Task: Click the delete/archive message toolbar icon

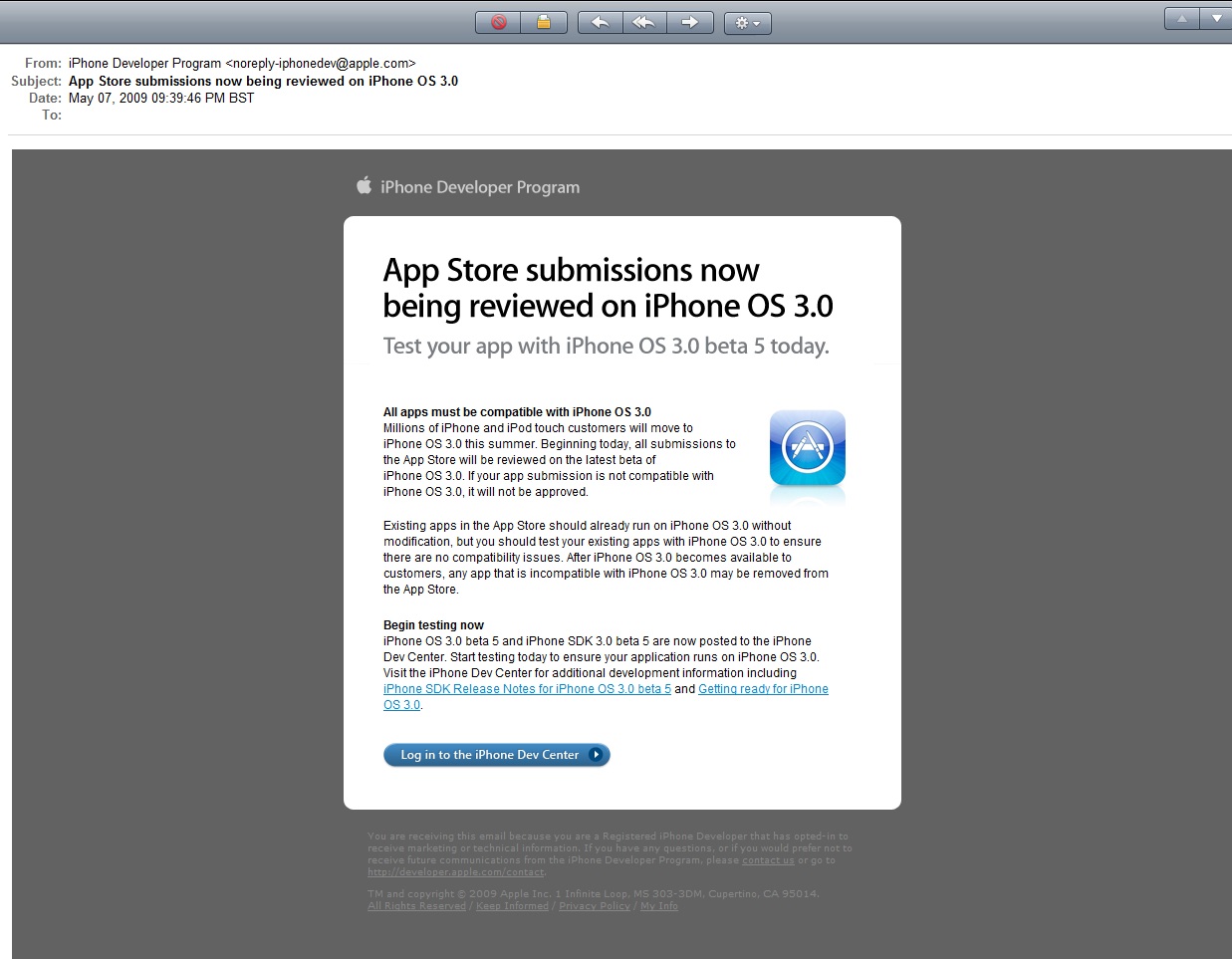Action: [x=544, y=22]
